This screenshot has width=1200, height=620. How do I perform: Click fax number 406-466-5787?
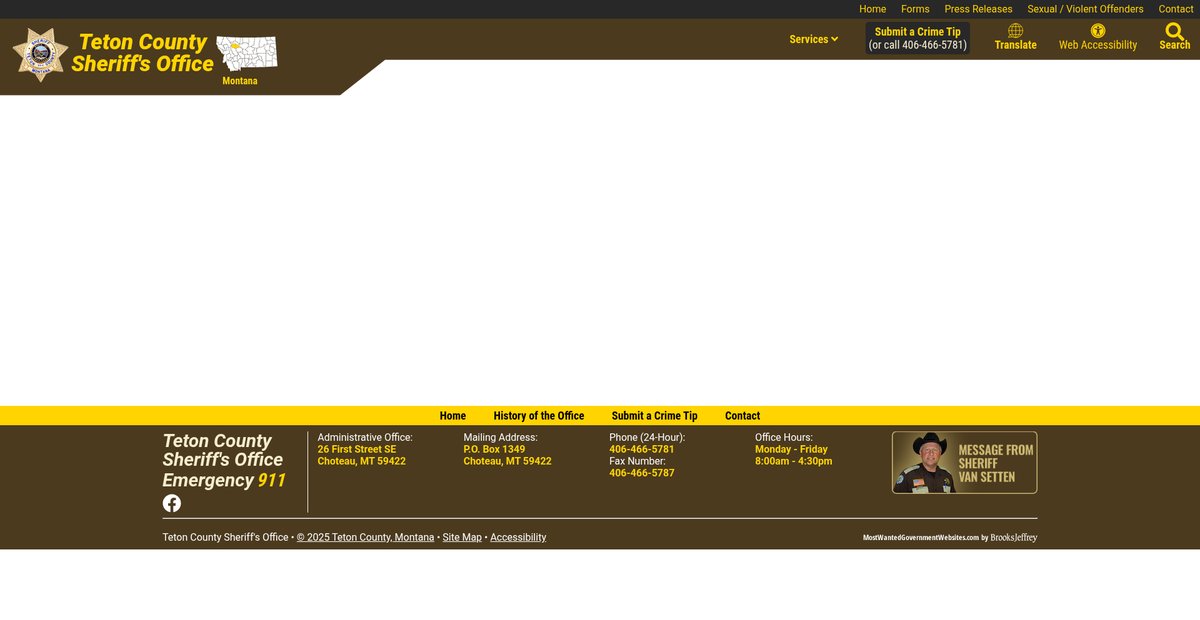(x=642, y=473)
